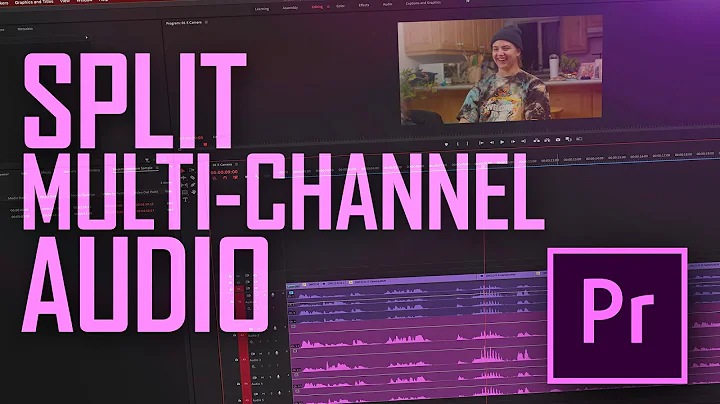Toggle lock on Audio 2 track
Image resolution: width=720 pixels, height=404 pixels.
235,335
